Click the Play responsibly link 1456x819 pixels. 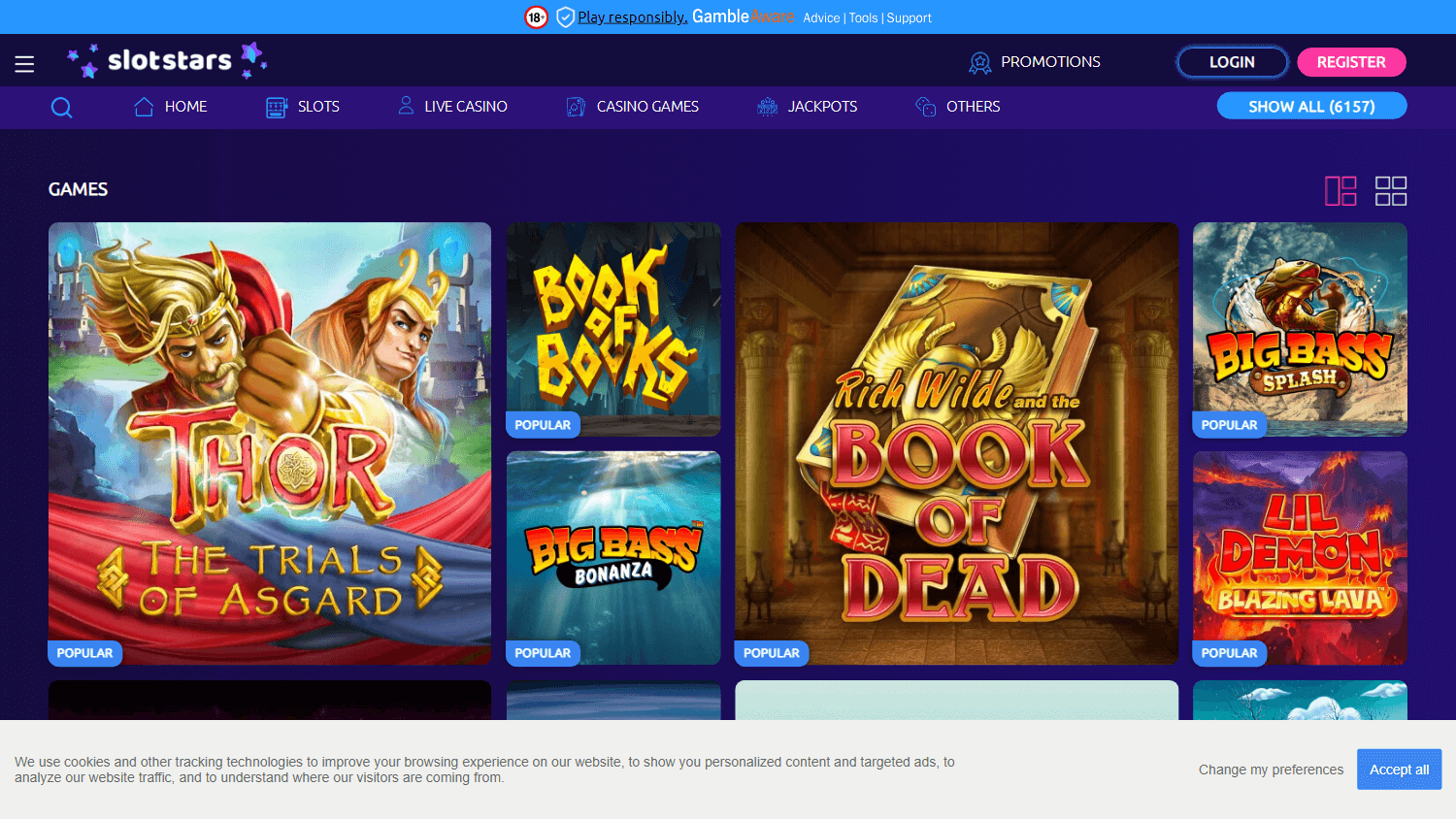click(x=633, y=17)
